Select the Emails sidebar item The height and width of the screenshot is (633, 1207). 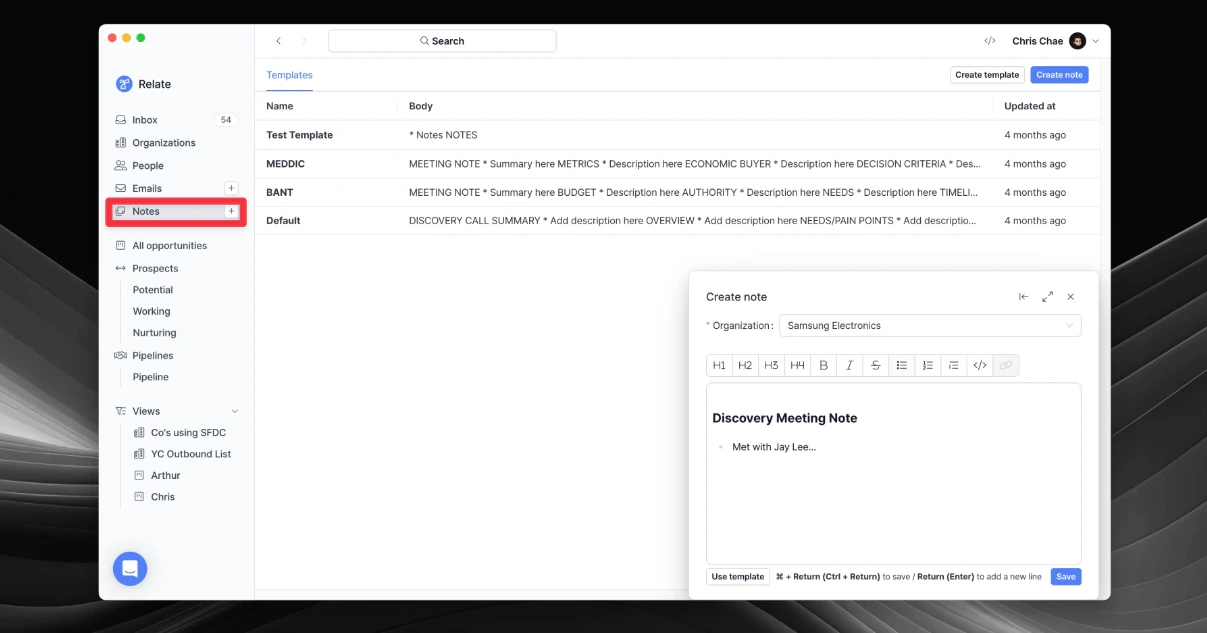pyautogui.click(x=146, y=188)
